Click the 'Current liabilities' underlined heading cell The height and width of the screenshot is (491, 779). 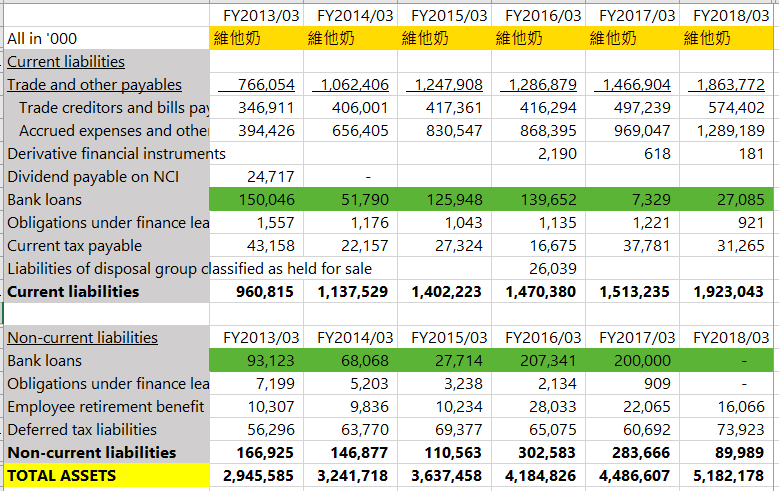tap(107, 62)
